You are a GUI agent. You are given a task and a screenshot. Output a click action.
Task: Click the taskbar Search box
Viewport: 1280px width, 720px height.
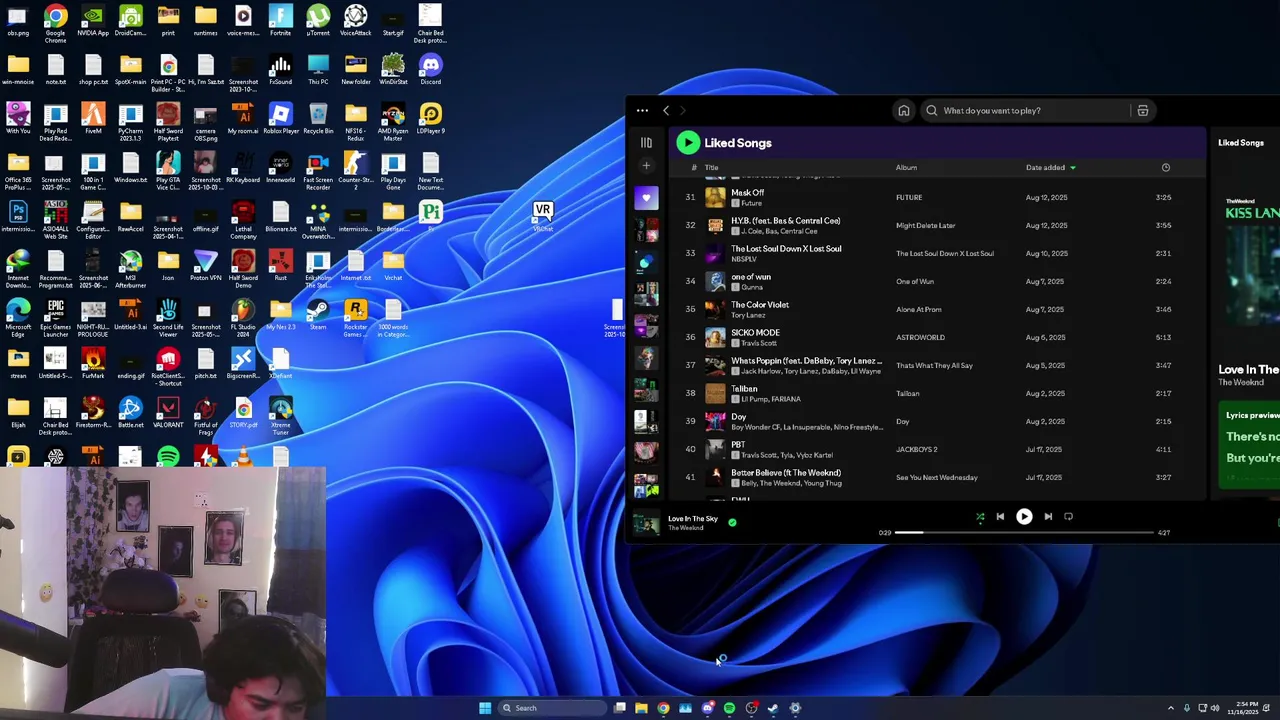coord(553,708)
